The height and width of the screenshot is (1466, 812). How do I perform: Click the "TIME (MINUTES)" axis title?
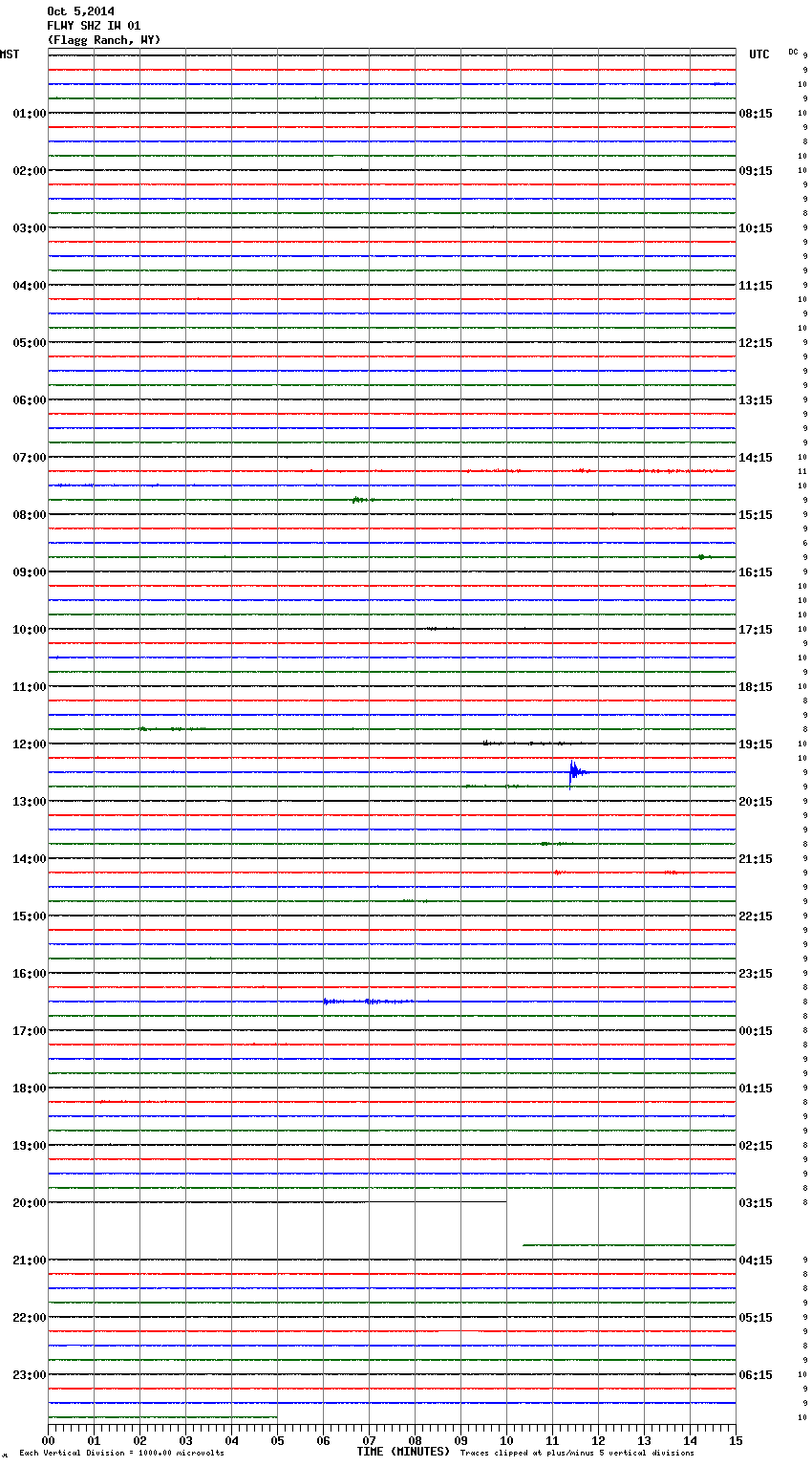[403, 1452]
